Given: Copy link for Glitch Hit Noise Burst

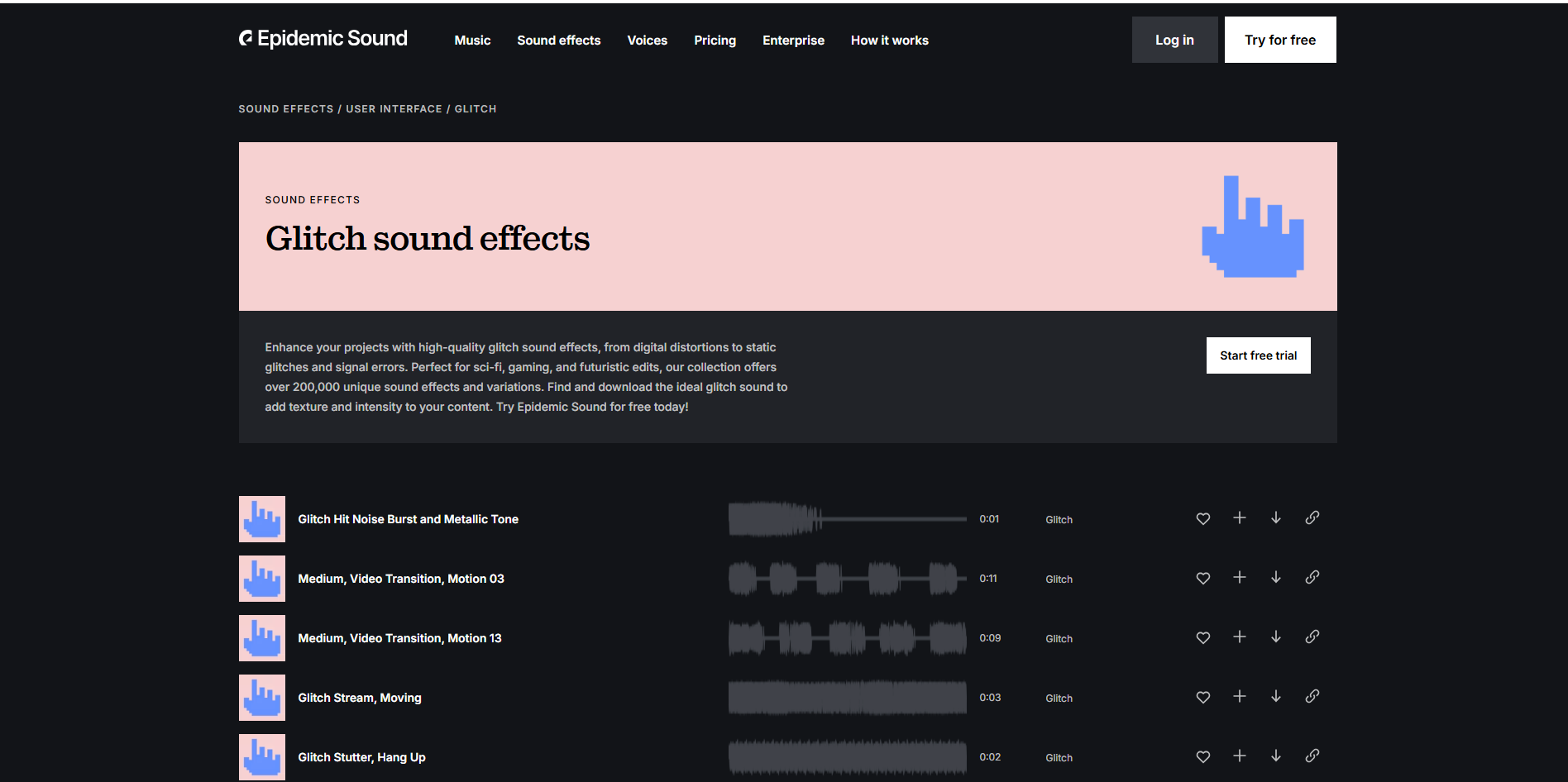Looking at the screenshot, I should 1312,518.
